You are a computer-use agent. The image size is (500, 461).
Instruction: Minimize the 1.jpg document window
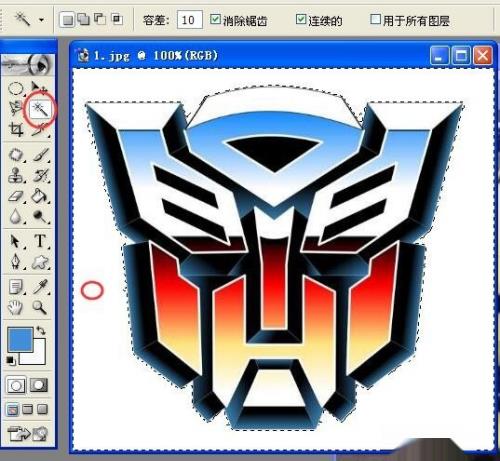point(440,55)
